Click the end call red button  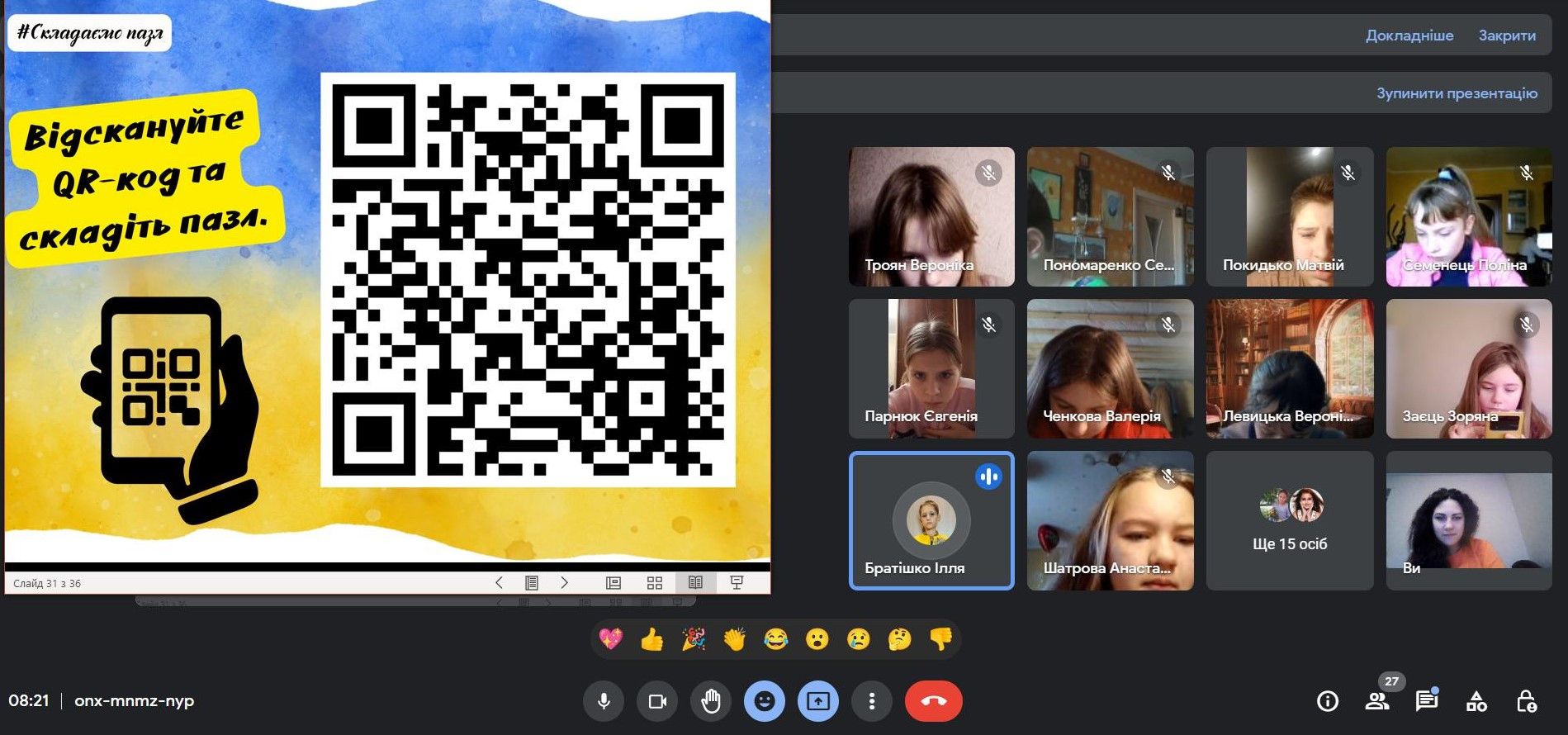(x=933, y=701)
